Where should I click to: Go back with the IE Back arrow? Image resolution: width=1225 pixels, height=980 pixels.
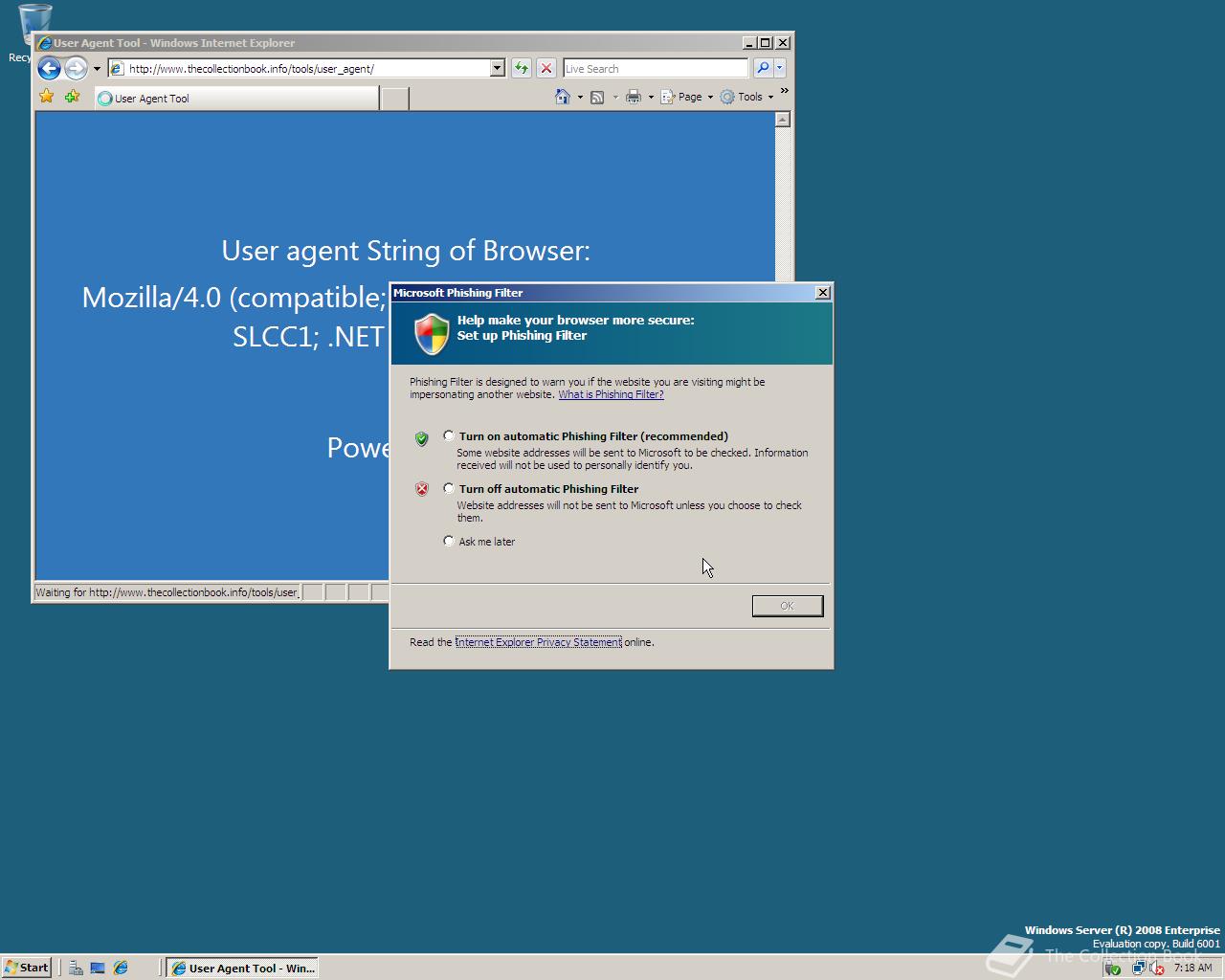tap(49, 68)
